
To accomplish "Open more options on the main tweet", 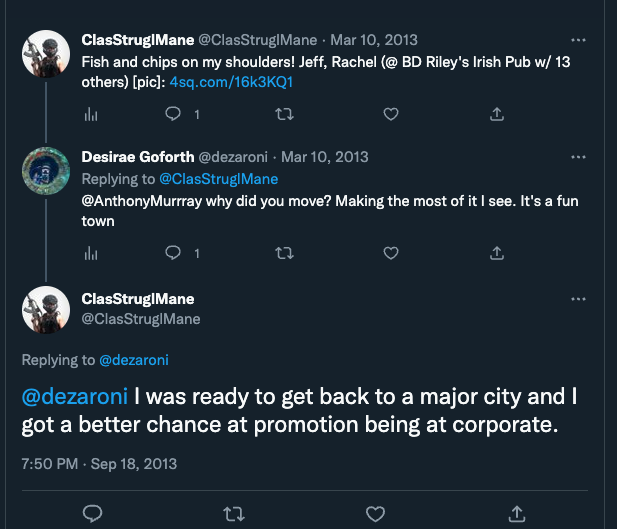I will 578,299.
